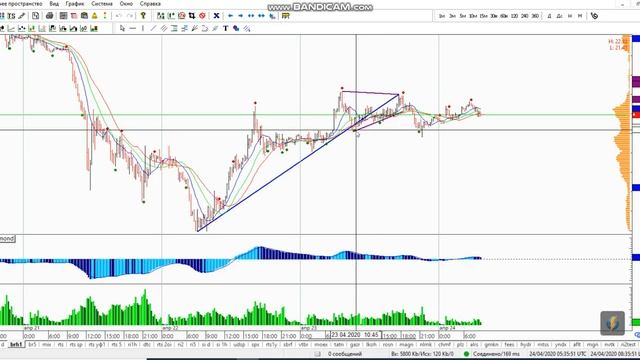This screenshot has width=640, height=360.
Task: Click the phone-like icon right of timeframes
Action: pos(594,16)
